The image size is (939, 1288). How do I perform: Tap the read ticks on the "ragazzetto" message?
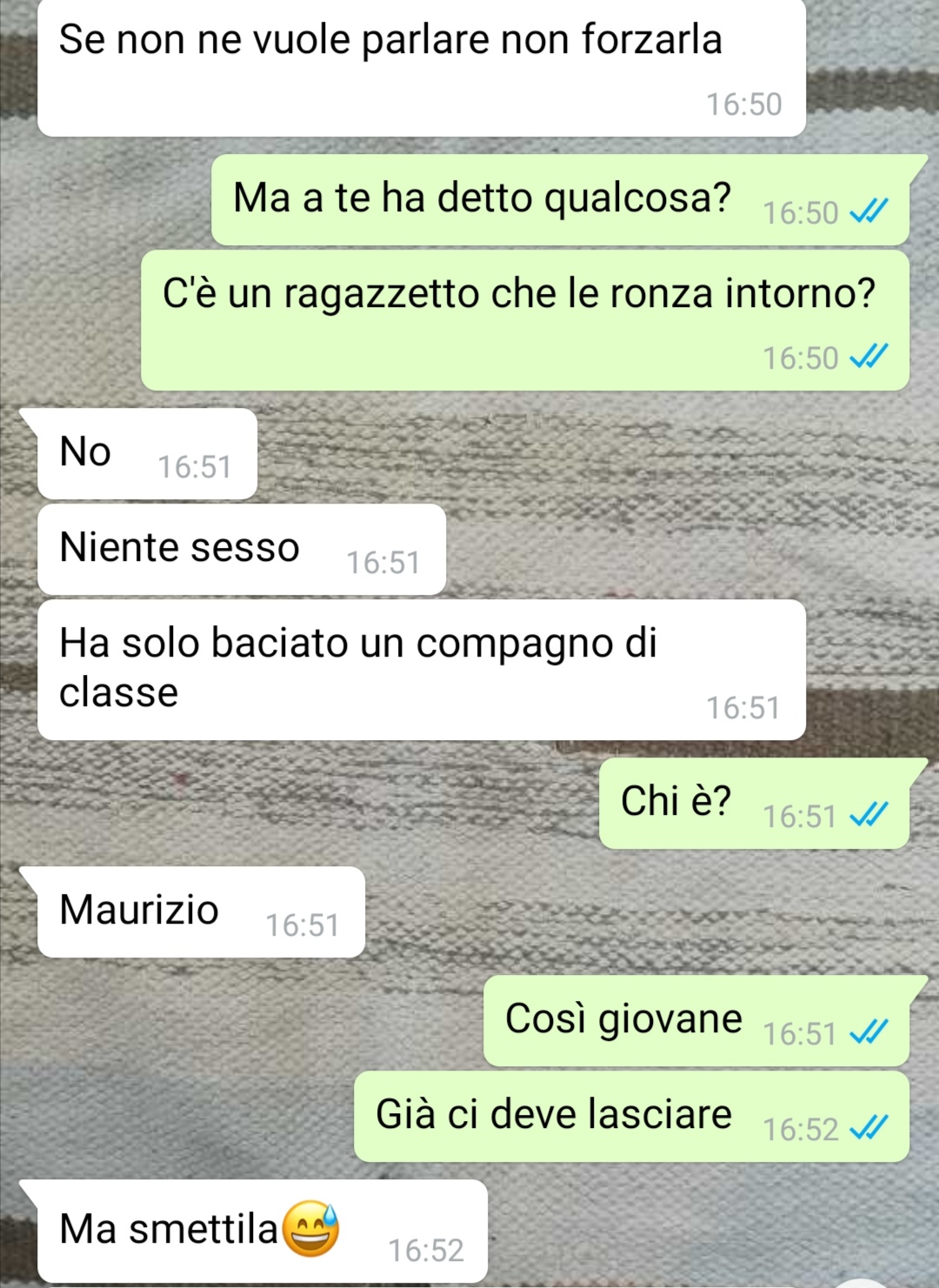click(x=869, y=357)
